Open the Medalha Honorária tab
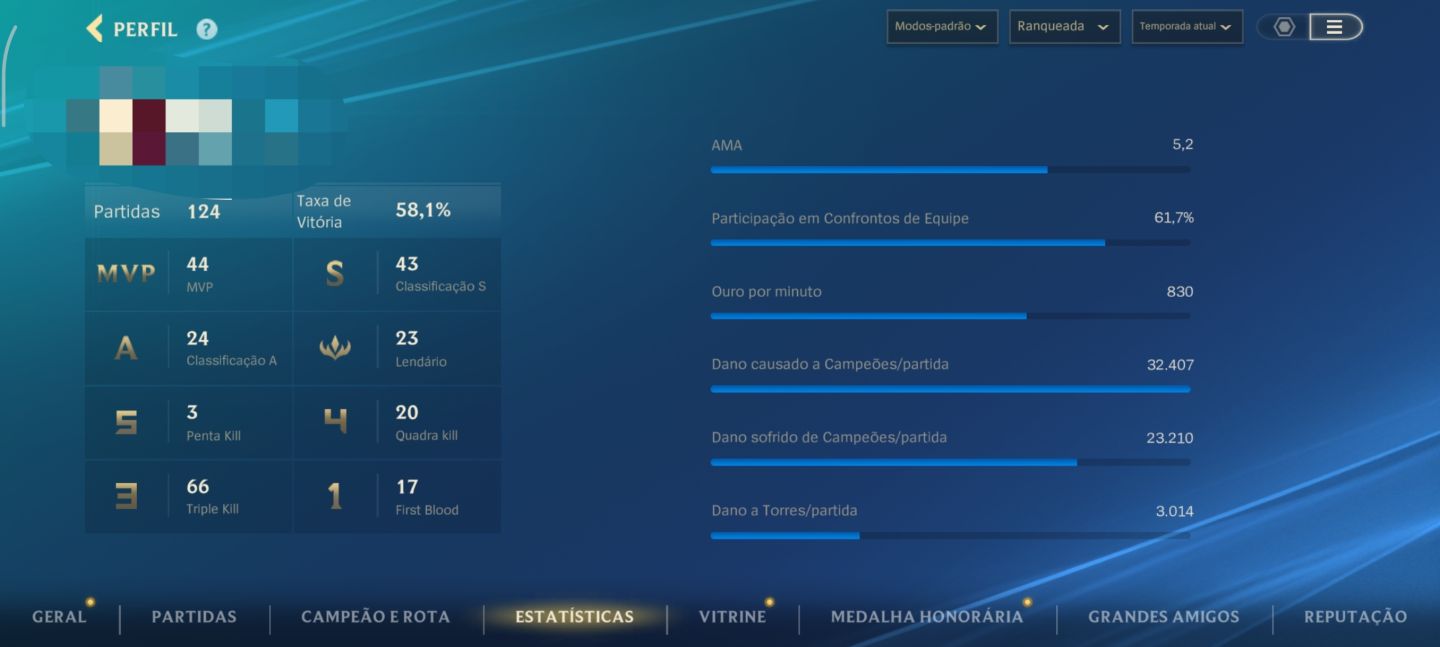 coord(927,617)
